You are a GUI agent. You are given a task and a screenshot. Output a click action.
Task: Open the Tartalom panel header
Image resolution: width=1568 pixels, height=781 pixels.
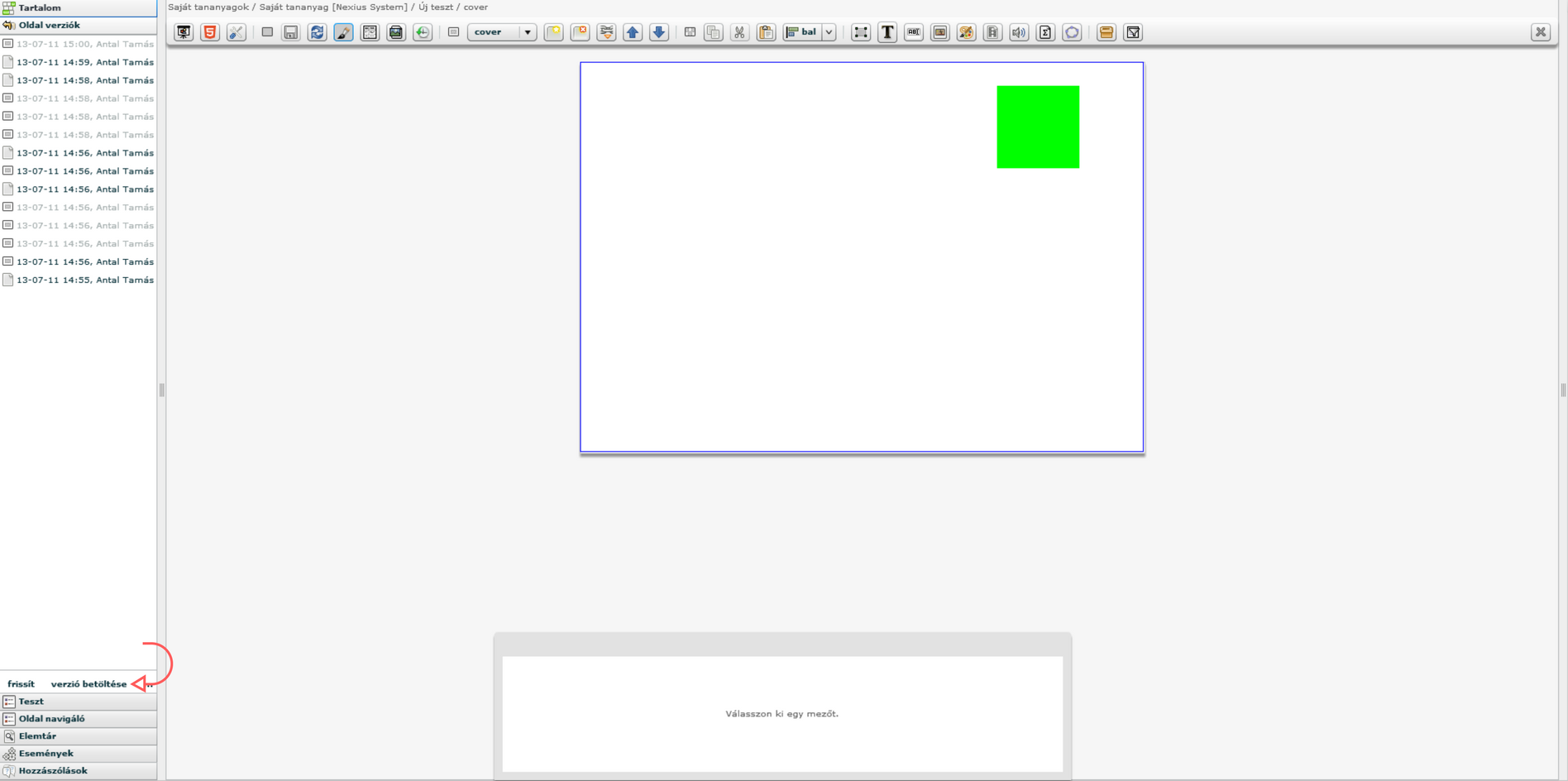[x=40, y=7]
